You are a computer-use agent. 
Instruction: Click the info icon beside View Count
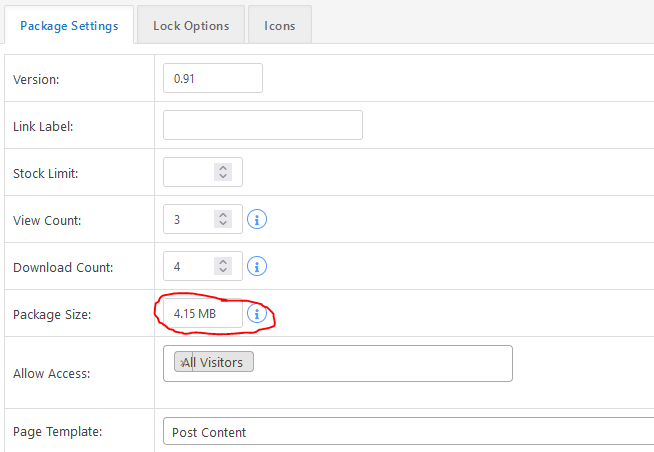pyautogui.click(x=257, y=219)
